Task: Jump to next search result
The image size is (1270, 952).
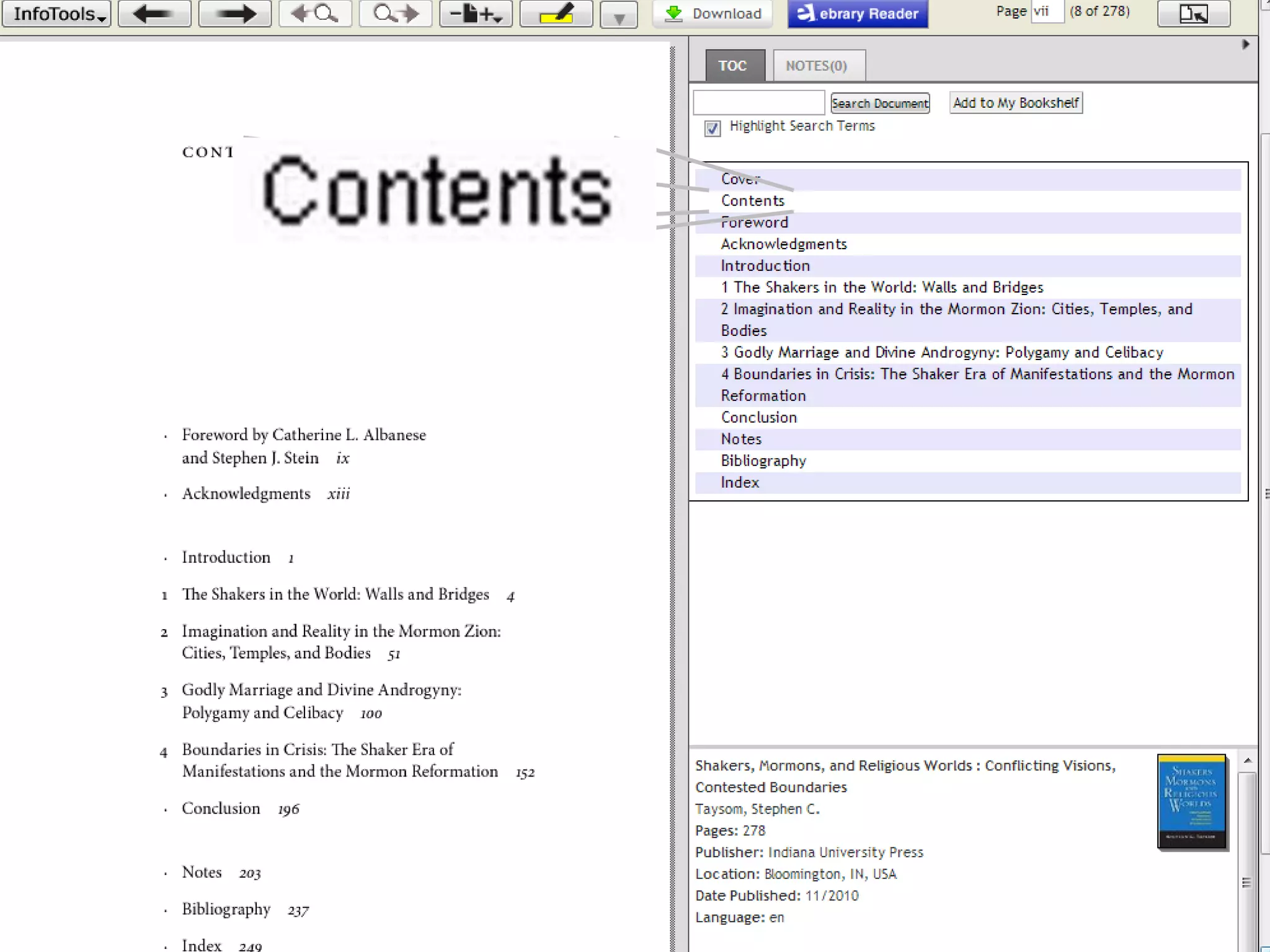Action: tap(395, 14)
